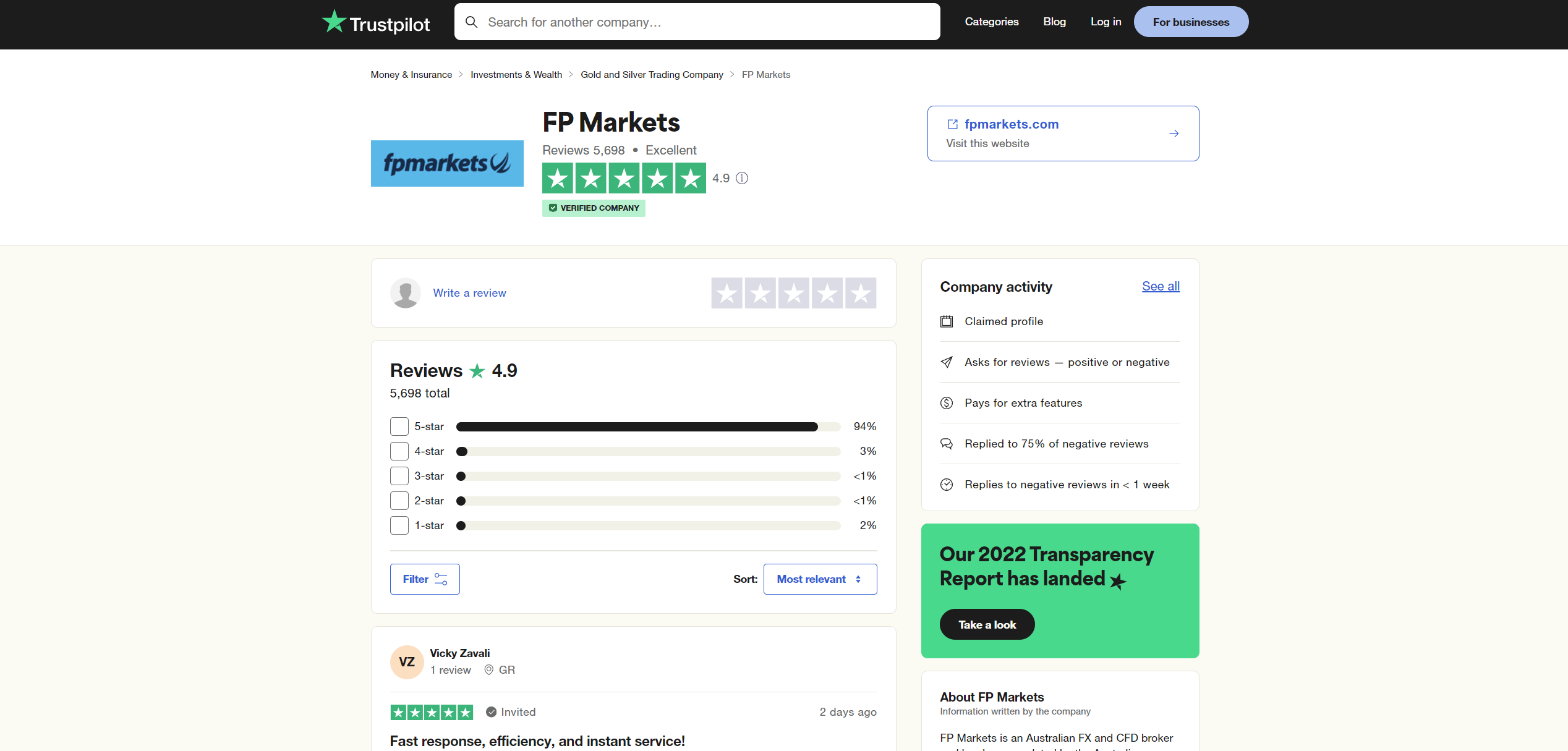The height and width of the screenshot is (751, 1568).
Task: Check the 5-star filter checkbox
Action: point(399,426)
